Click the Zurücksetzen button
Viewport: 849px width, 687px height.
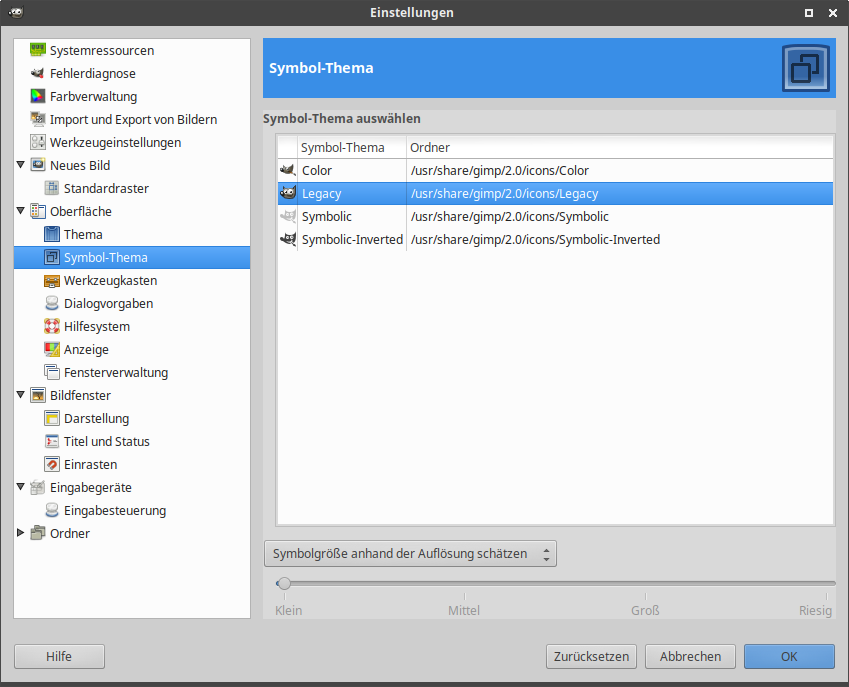pos(591,657)
